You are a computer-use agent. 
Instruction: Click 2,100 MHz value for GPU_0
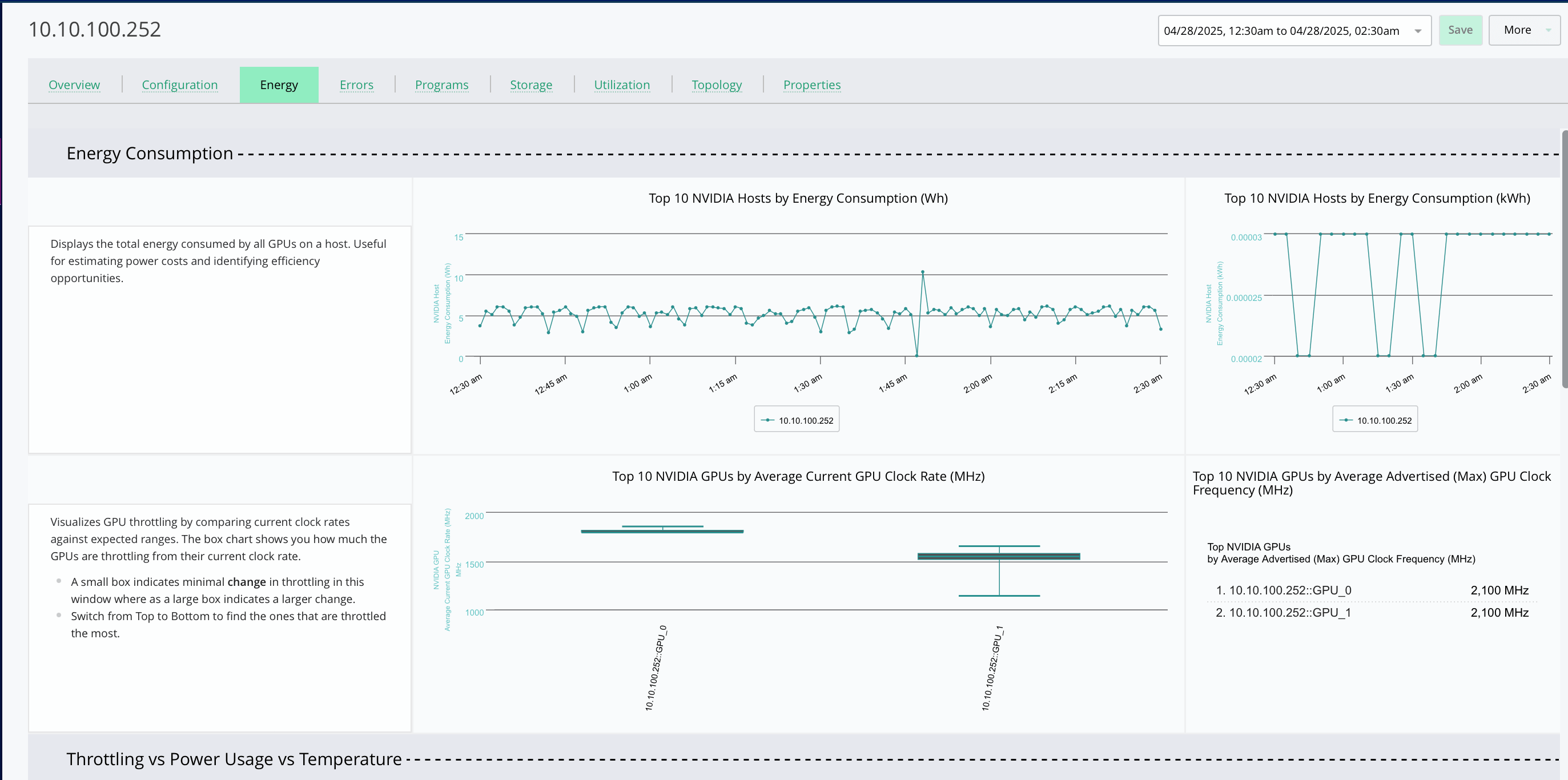pyautogui.click(x=1499, y=590)
